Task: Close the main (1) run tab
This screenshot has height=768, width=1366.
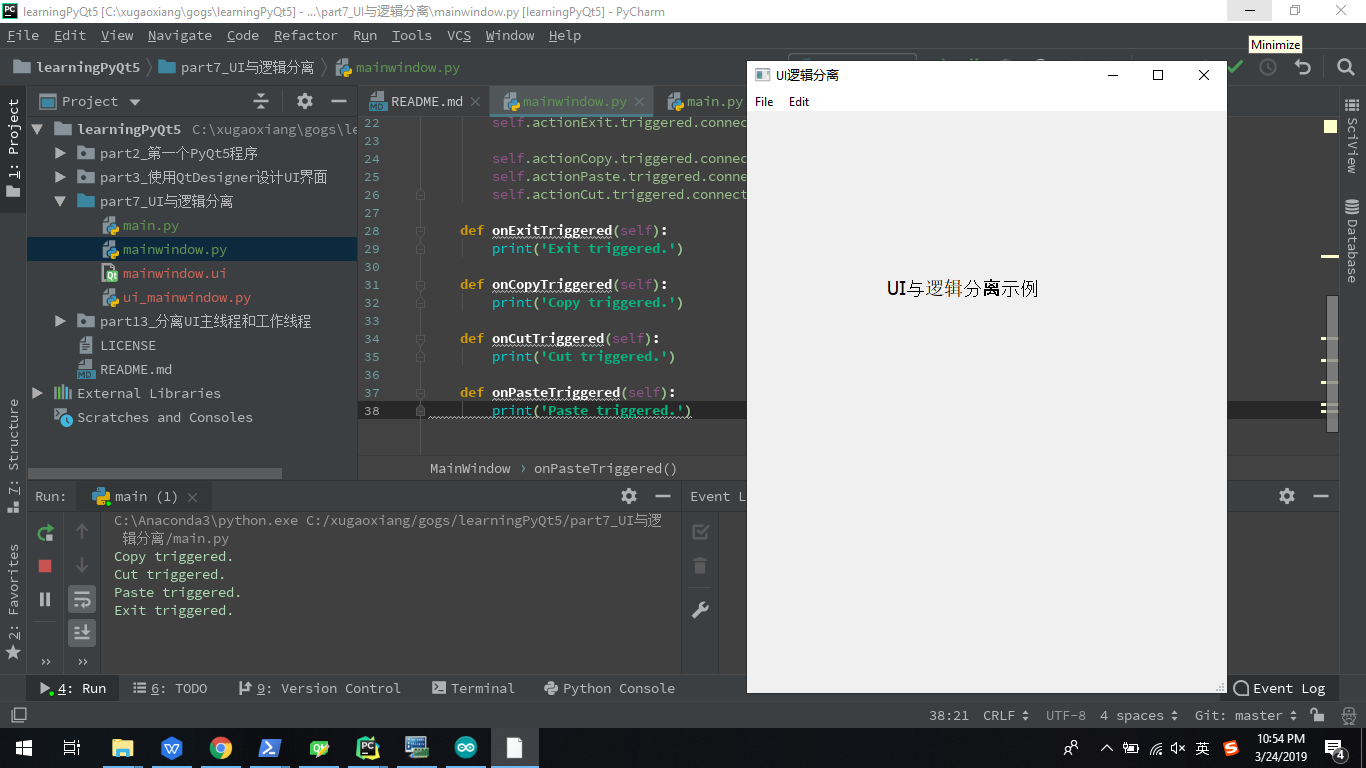Action: (192, 496)
